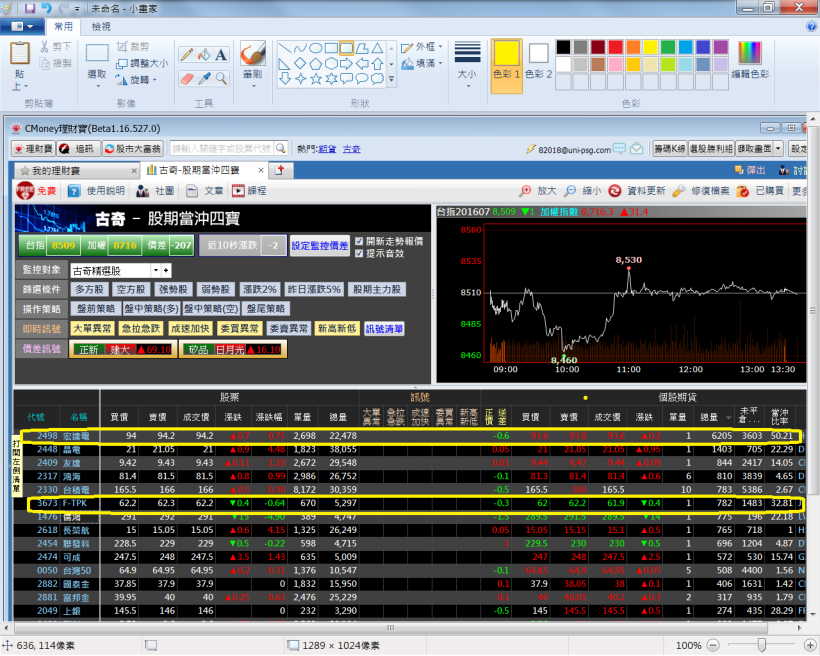
Task: Activate the Color picker eyedropper tool
Action: click(204, 78)
